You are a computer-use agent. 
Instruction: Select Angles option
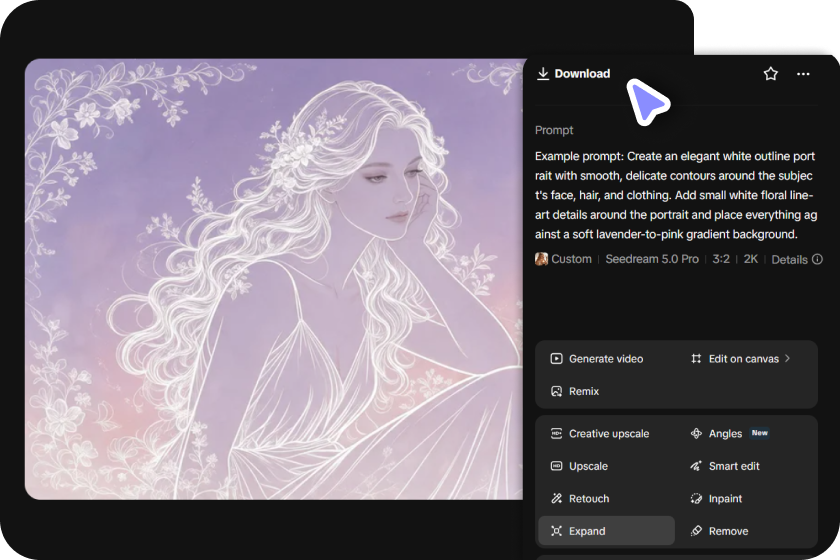tap(716, 434)
